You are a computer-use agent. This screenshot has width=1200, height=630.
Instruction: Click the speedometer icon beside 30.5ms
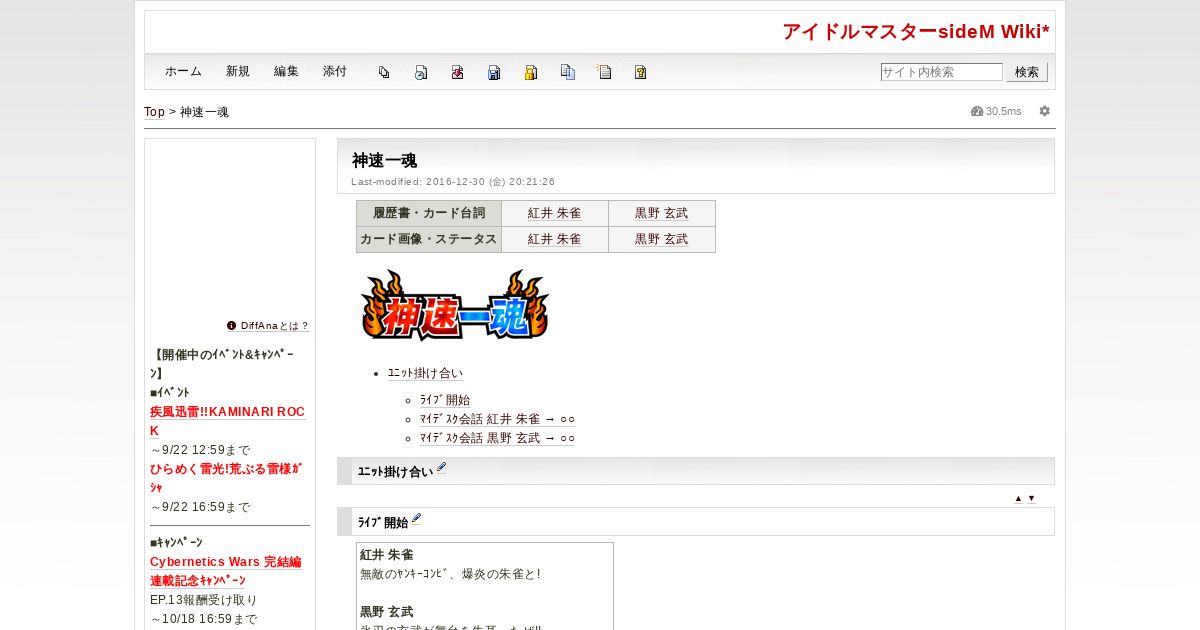point(977,111)
